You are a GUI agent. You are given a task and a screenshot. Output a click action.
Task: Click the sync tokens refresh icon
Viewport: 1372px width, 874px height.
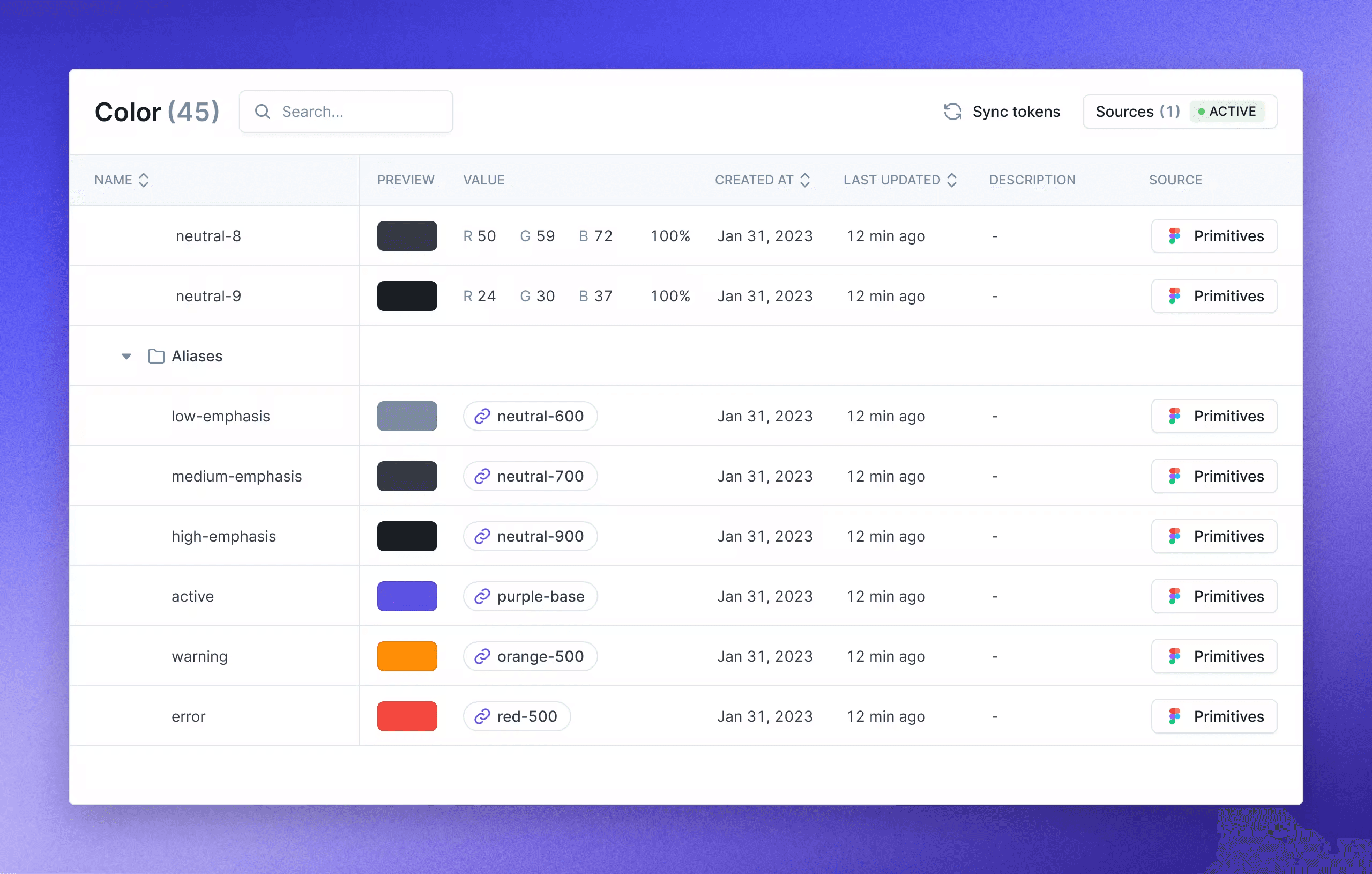pos(953,112)
